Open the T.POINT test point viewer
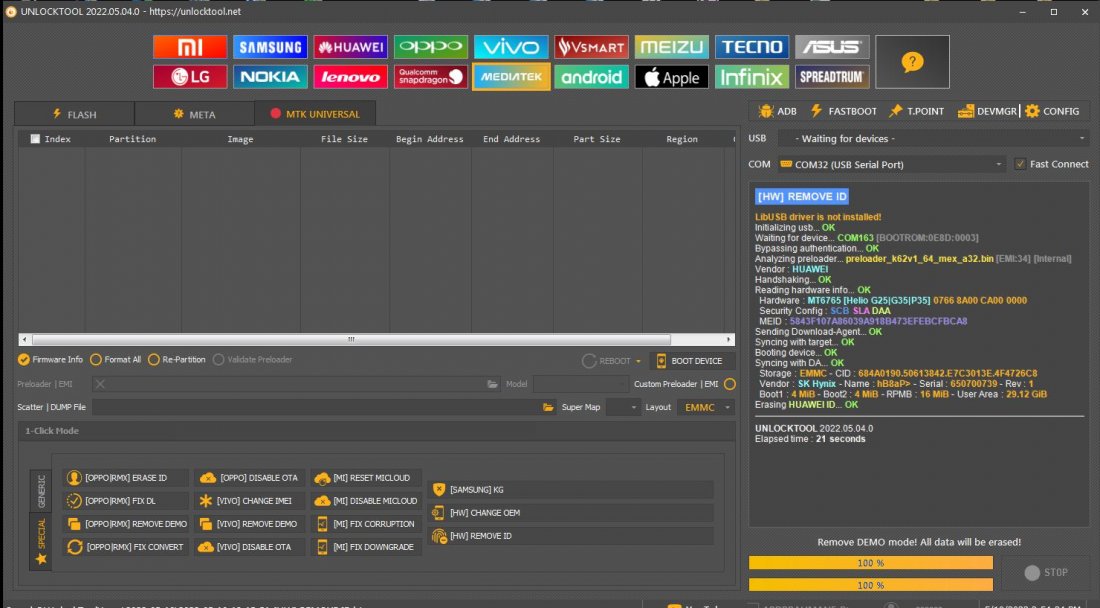 pyautogui.click(x=917, y=111)
